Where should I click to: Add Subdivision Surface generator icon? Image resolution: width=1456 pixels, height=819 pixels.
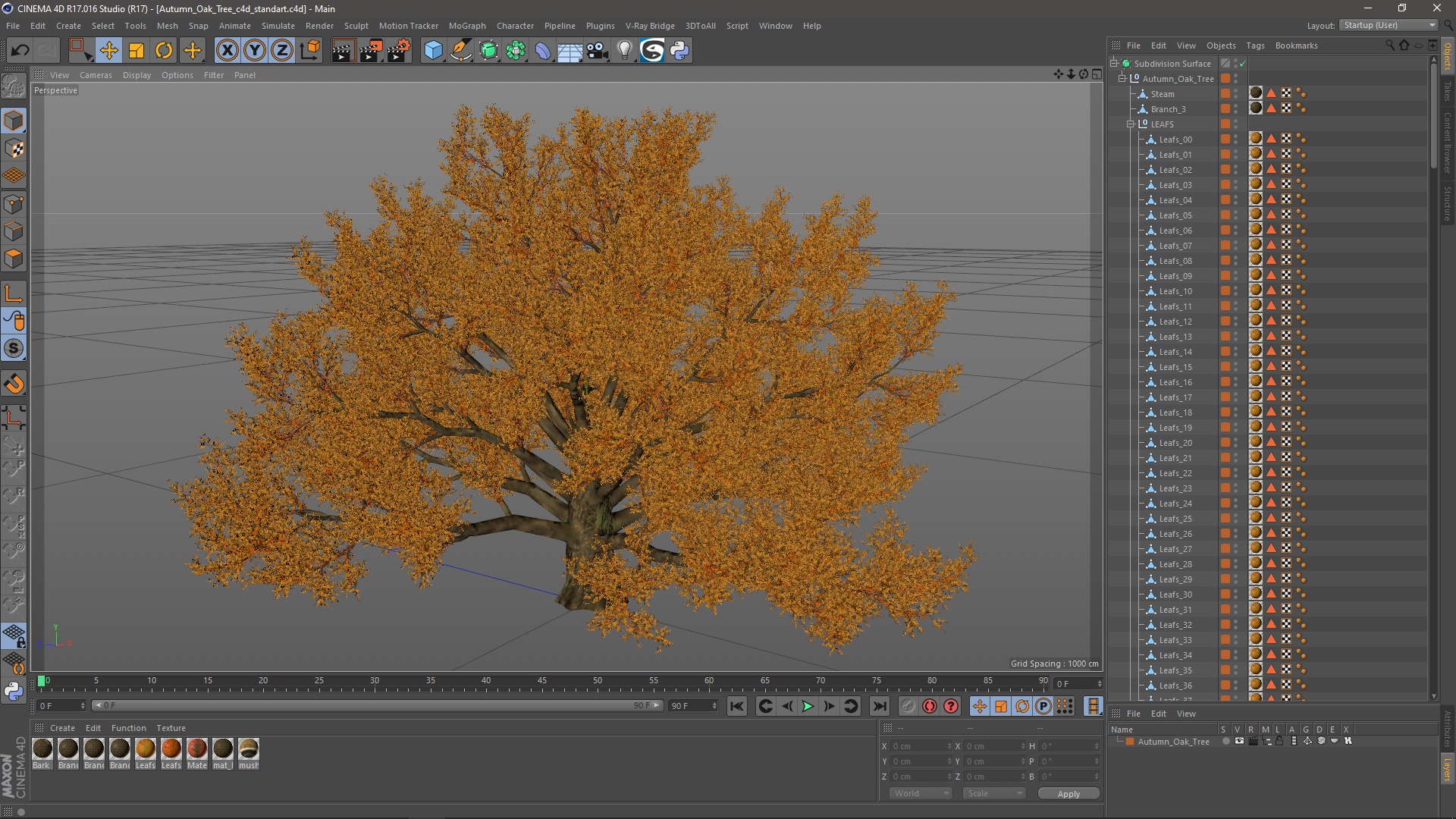tap(489, 51)
